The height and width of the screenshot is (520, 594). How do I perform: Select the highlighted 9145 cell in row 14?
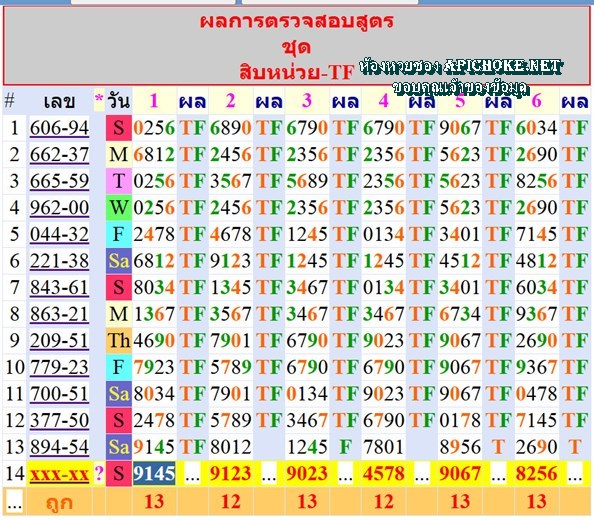154,473
